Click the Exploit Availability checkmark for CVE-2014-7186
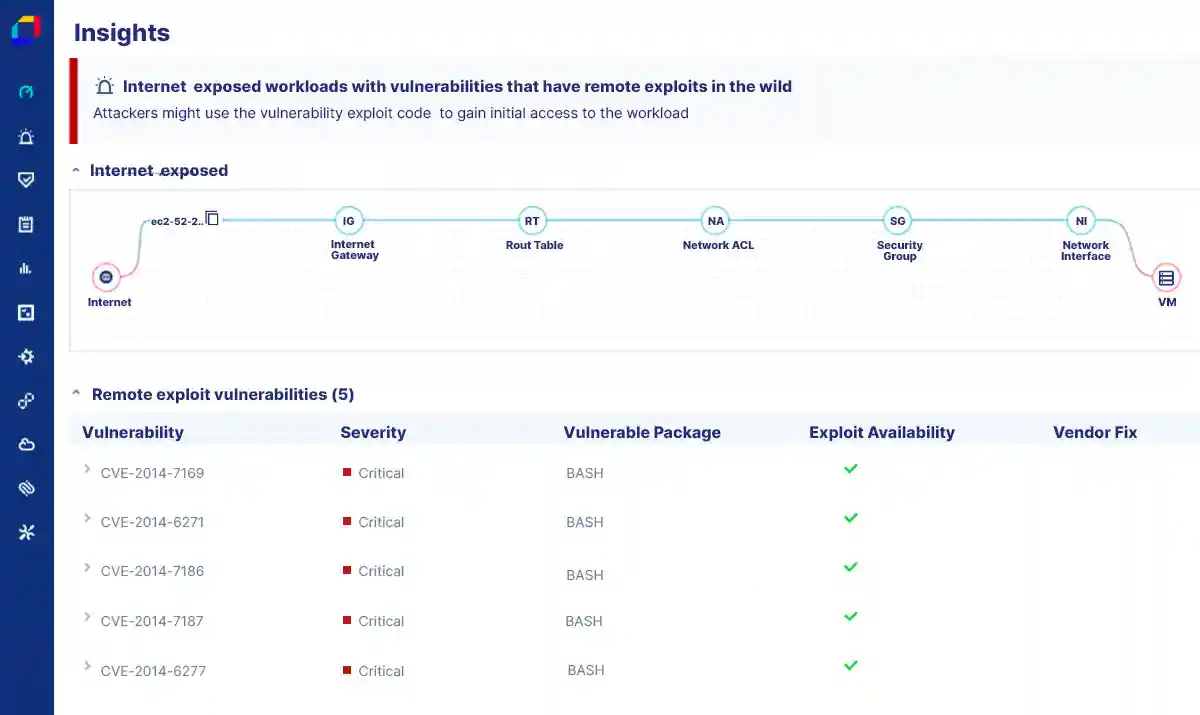 (850, 567)
